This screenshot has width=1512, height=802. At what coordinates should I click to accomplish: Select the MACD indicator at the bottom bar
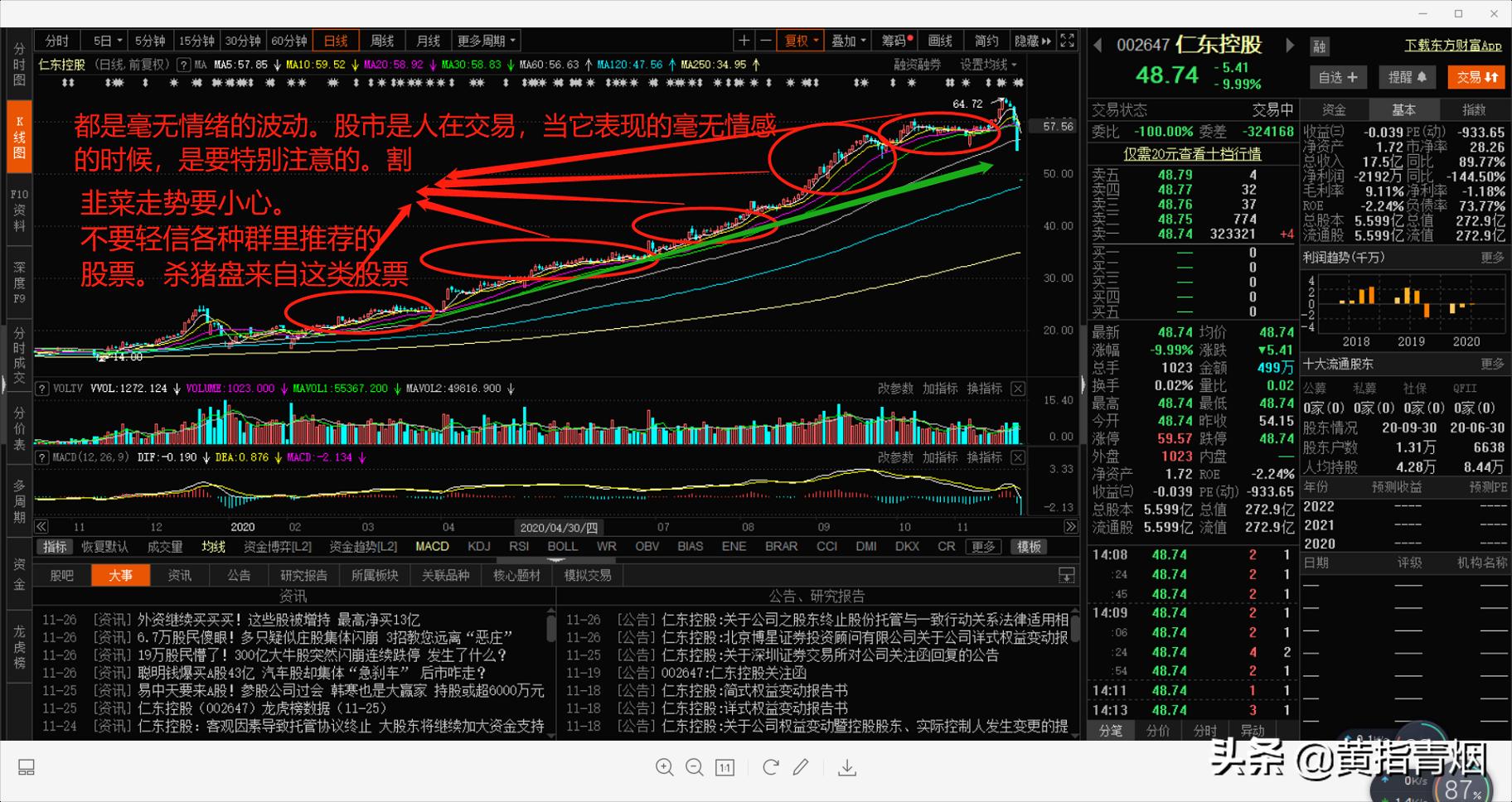click(x=432, y=546)
